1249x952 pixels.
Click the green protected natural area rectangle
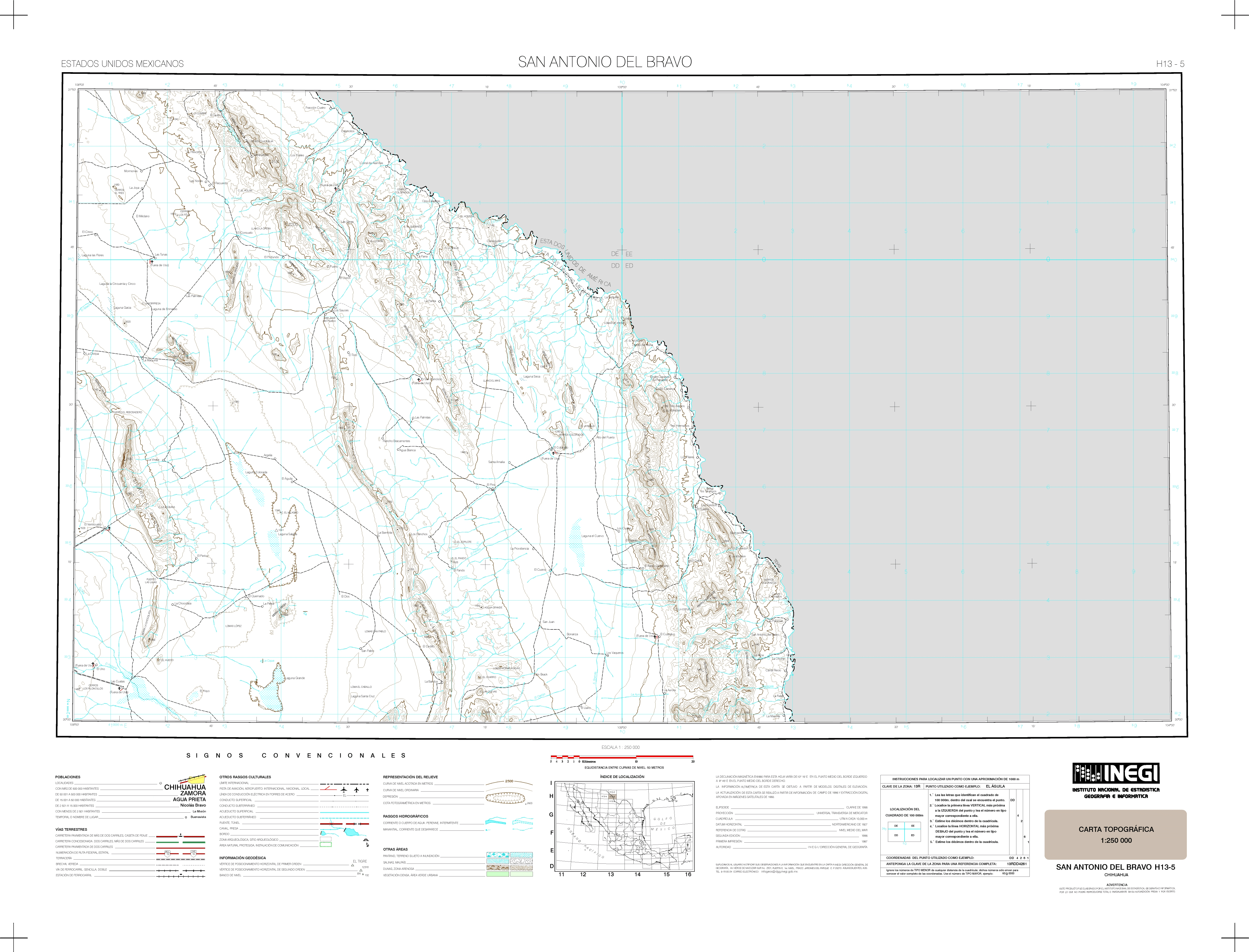click(325, 845)
